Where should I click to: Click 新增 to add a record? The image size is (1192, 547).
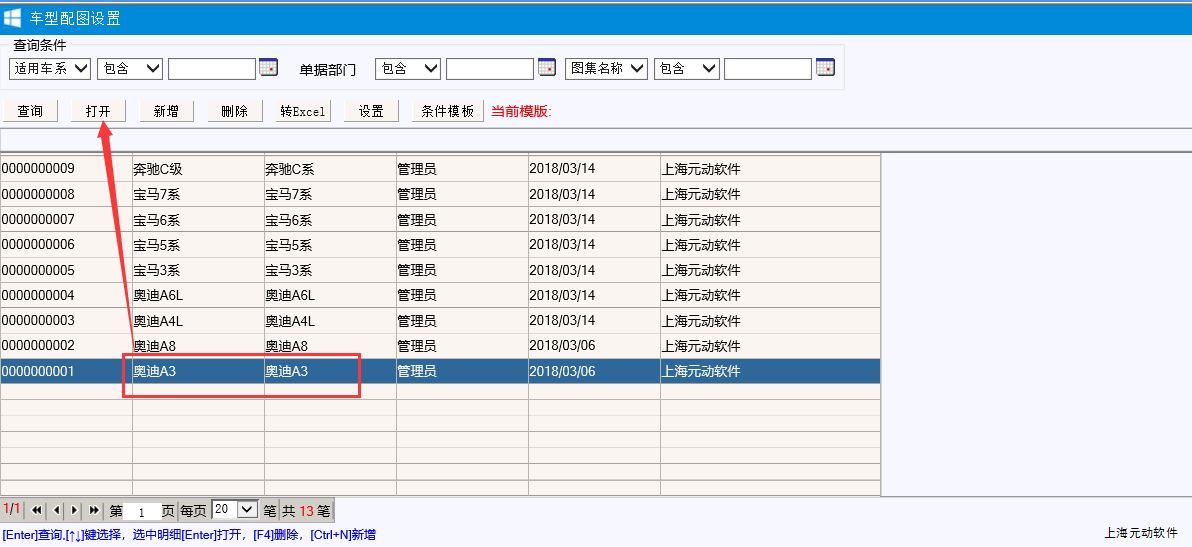(166, 111)
